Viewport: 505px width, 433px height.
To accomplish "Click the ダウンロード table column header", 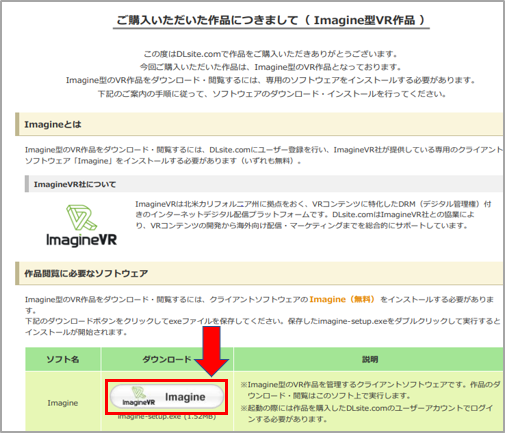I will (x=167, y=359).
